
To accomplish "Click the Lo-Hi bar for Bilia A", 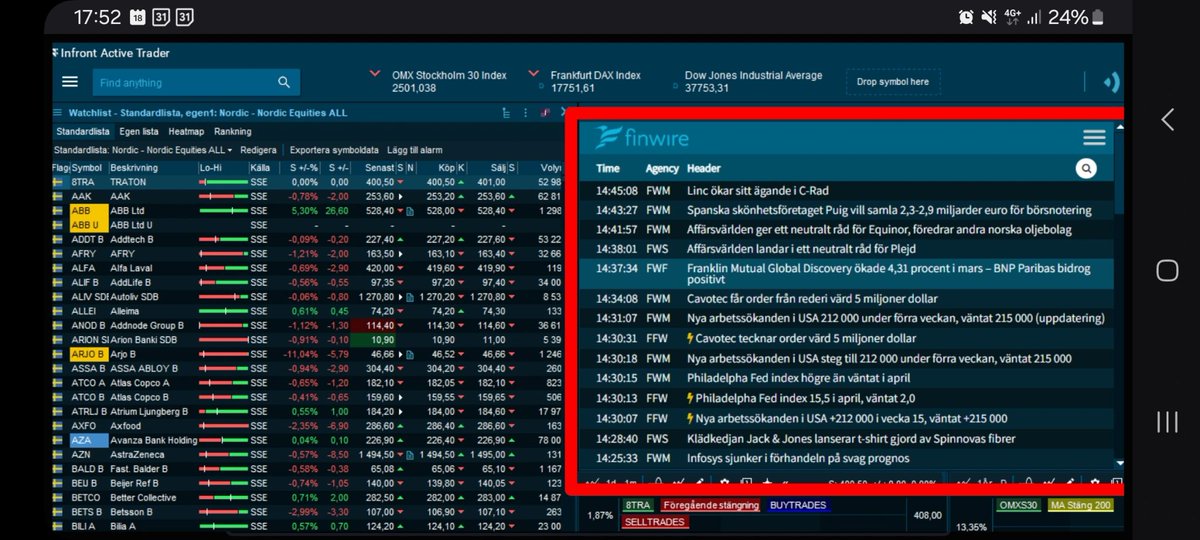I will pos(224,526).
